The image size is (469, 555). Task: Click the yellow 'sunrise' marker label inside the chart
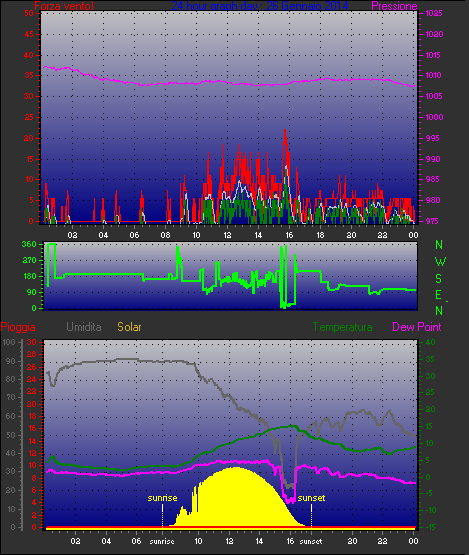point(162,498)
